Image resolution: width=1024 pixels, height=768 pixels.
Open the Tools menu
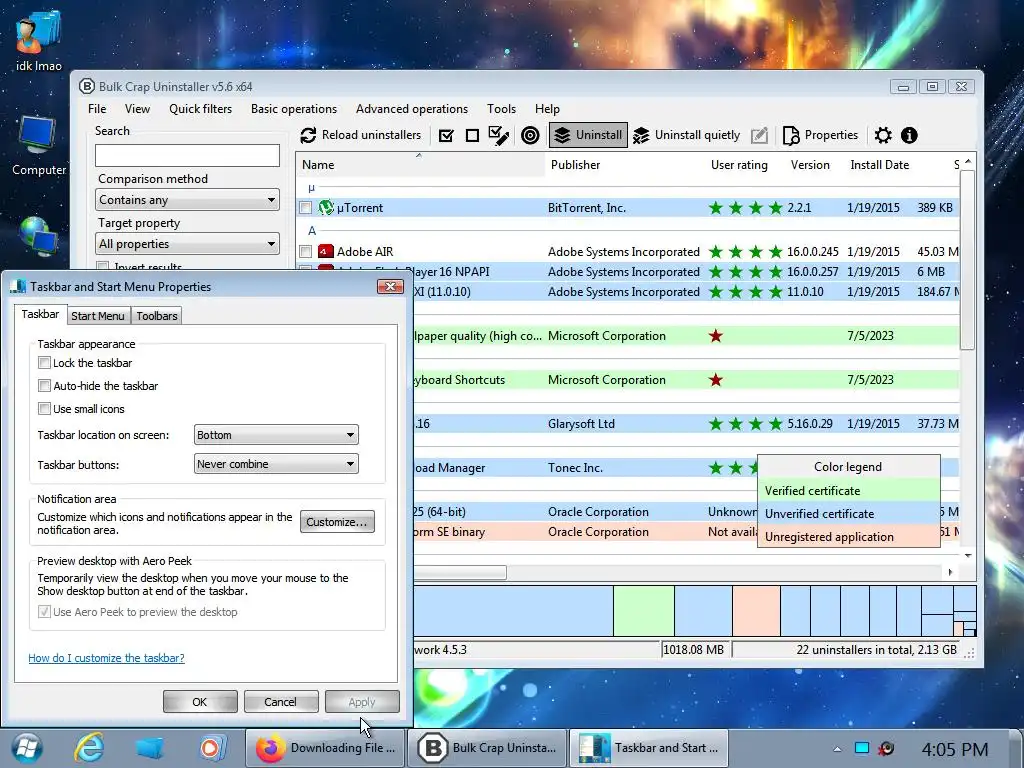point(501,109)
